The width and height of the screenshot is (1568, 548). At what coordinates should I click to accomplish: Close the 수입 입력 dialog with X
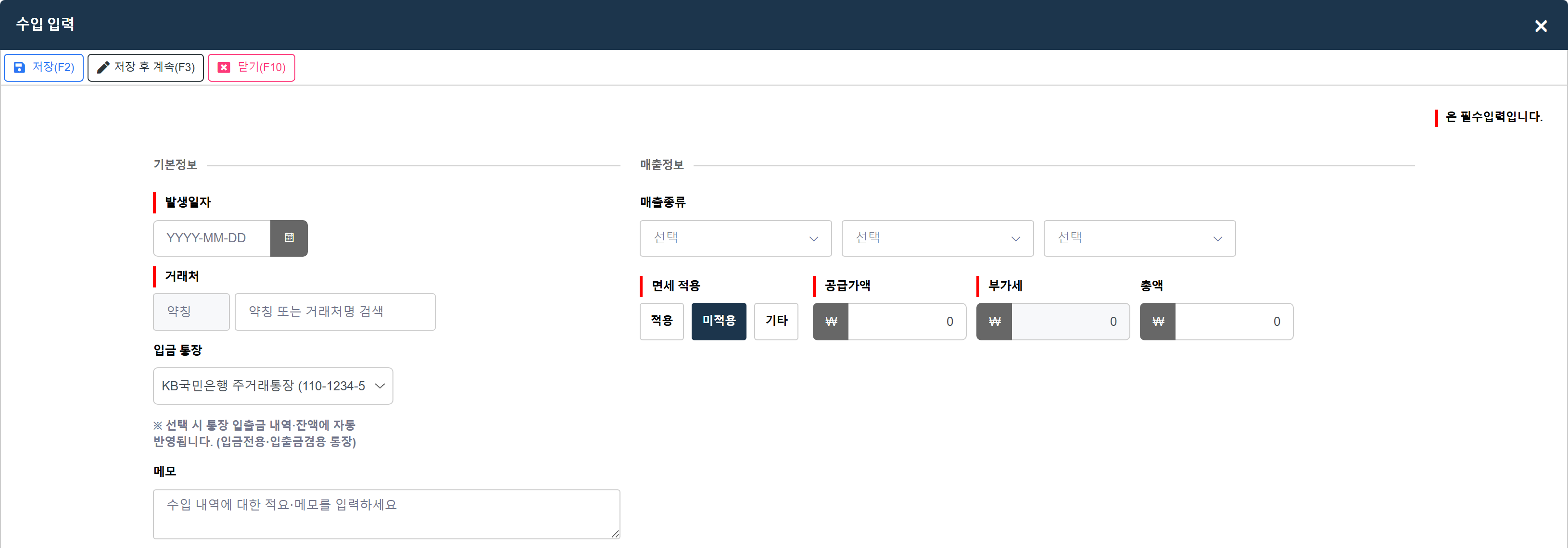pos(1541,26)
